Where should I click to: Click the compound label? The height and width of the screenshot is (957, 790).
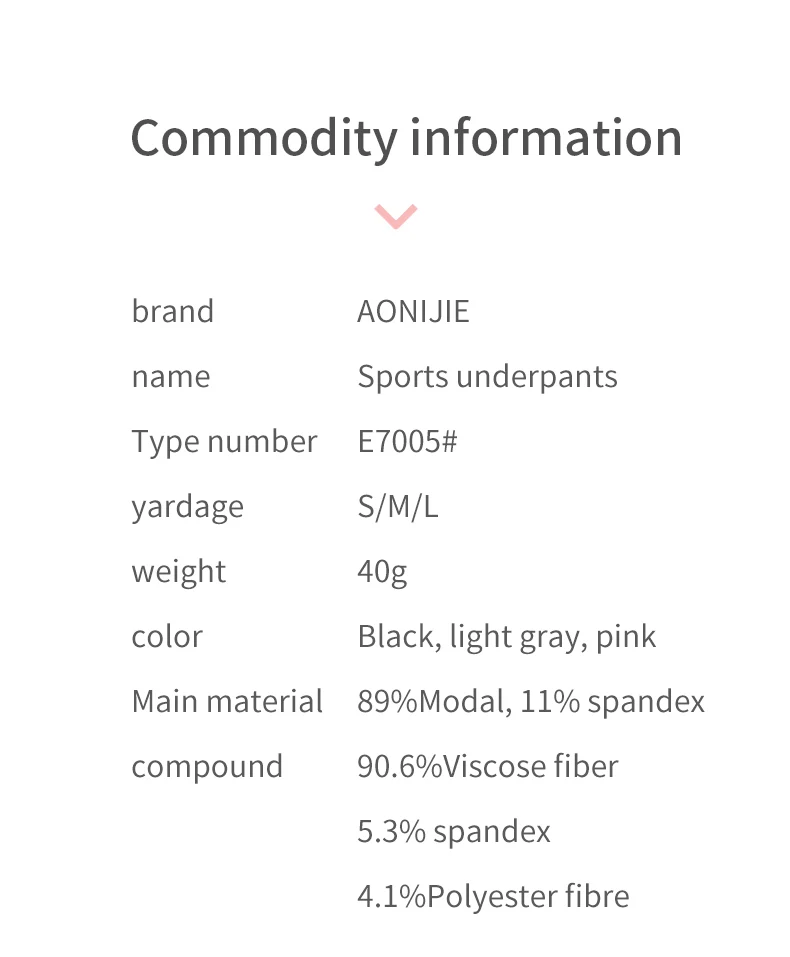coord(206,767)
